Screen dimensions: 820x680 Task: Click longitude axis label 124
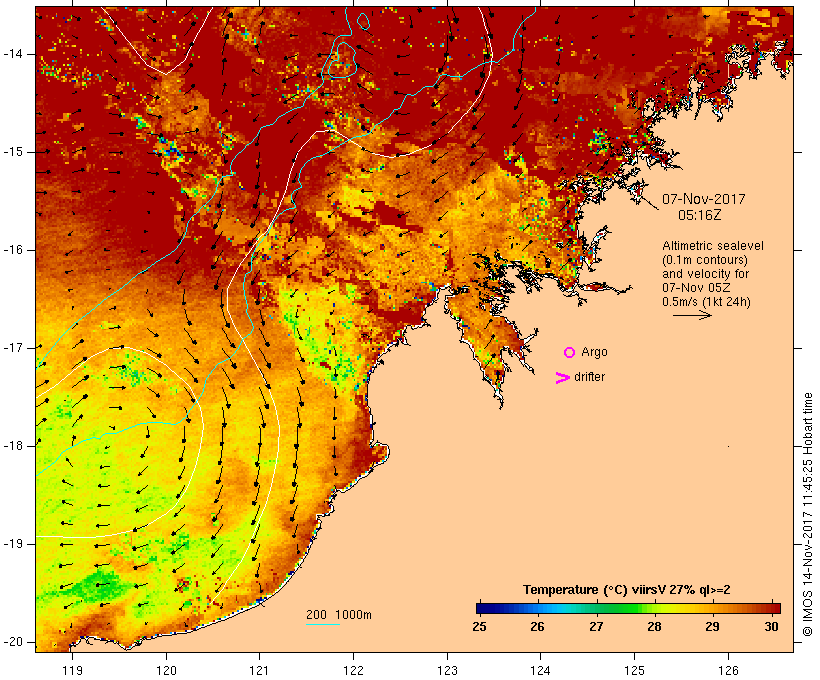click(x=541, y=671)
